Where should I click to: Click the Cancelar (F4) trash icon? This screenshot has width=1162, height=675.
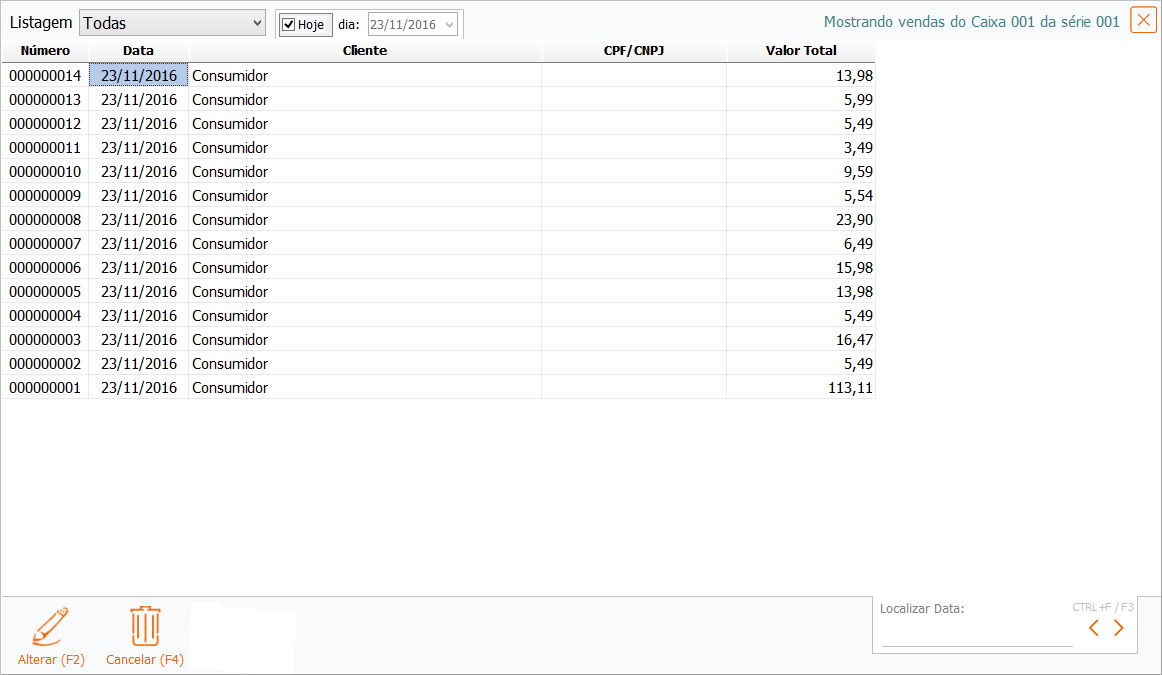145,627
